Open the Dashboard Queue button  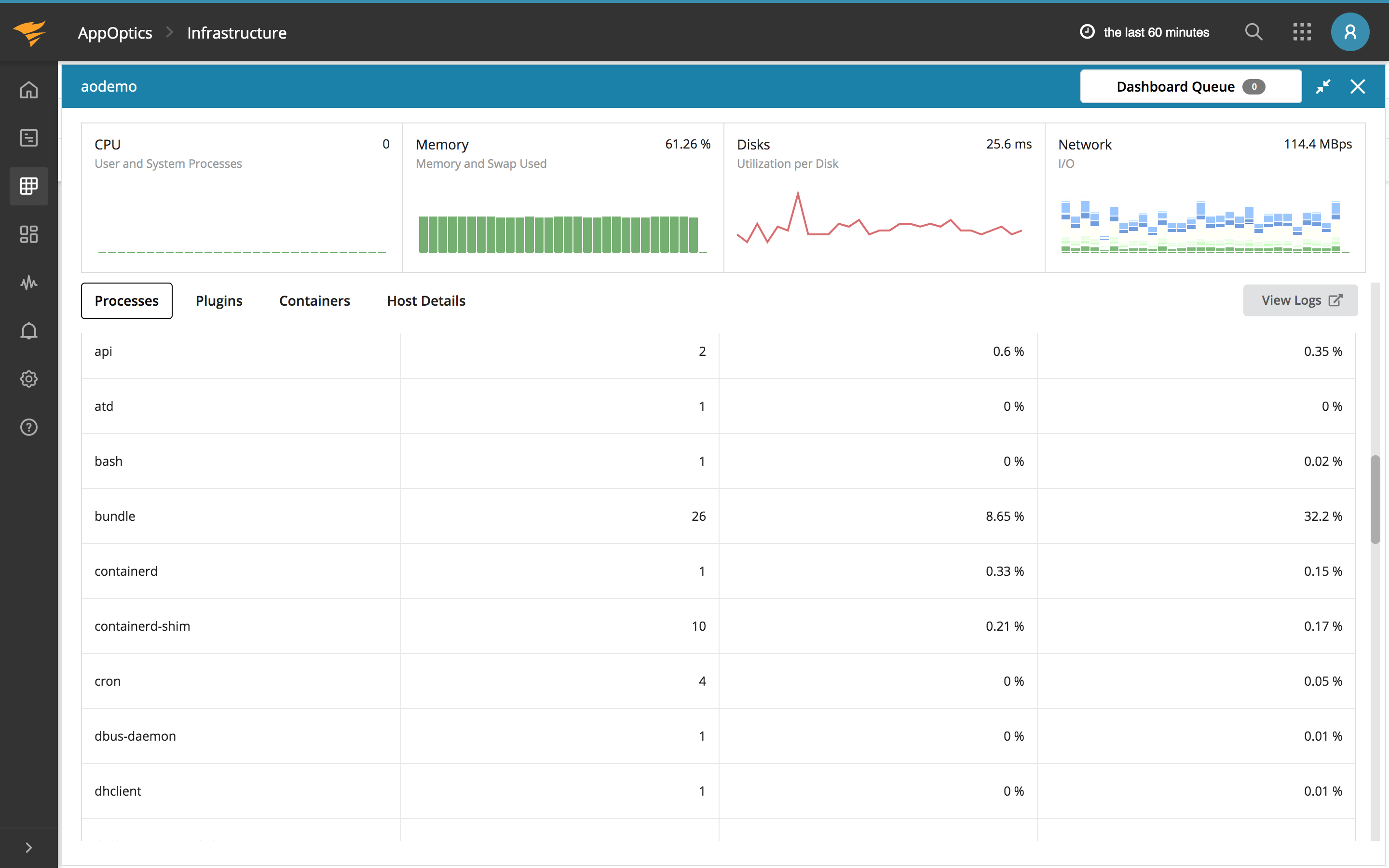pyautogui.click(x=1190, y=87)
